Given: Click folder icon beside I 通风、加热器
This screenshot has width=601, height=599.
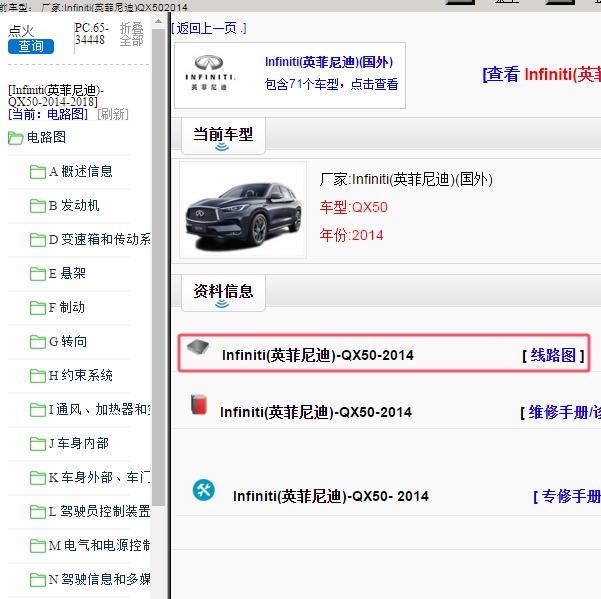Looking at the screenshot, I should 38,410.
